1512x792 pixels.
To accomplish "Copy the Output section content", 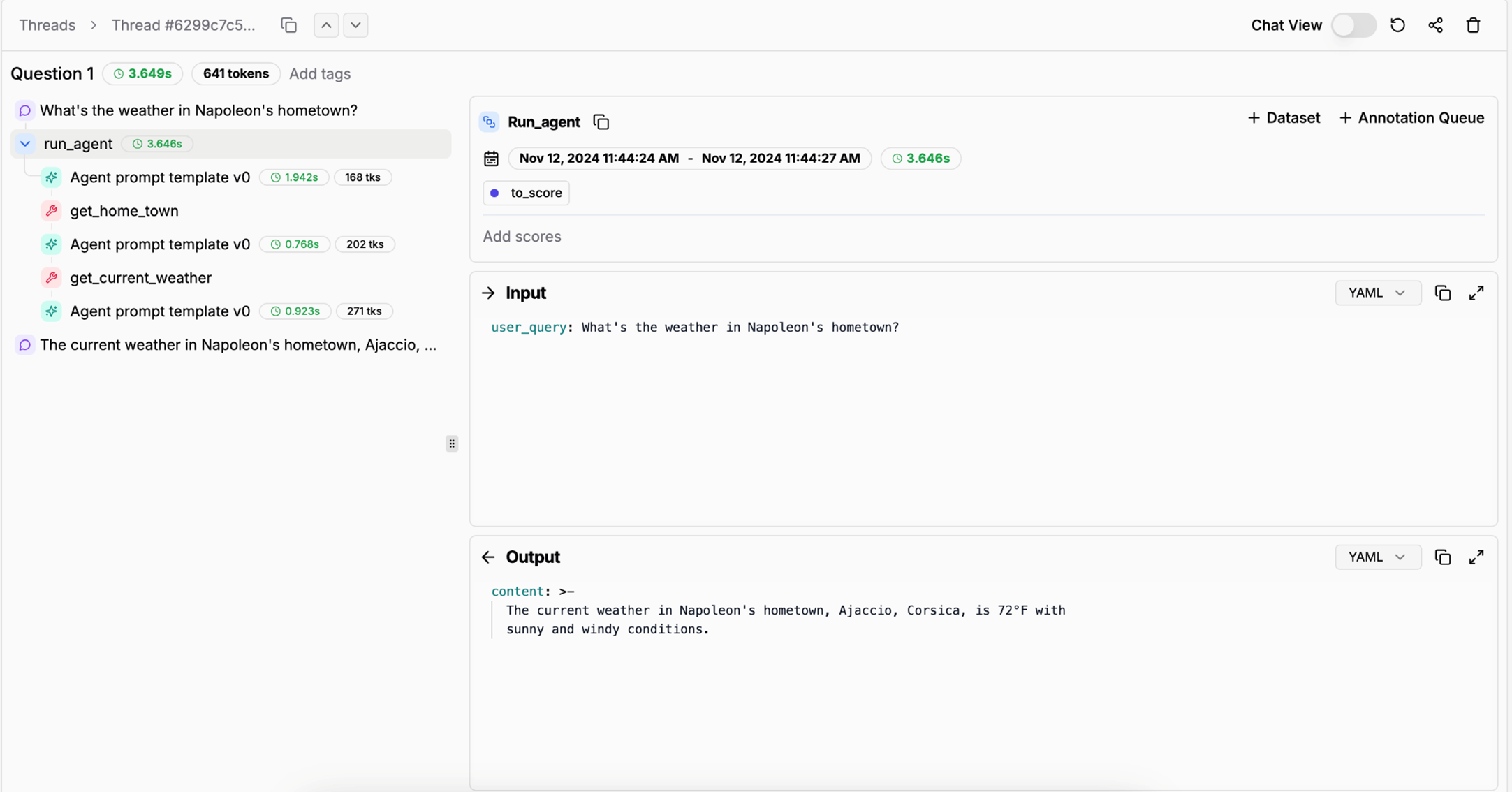I will coord(1442,557).
